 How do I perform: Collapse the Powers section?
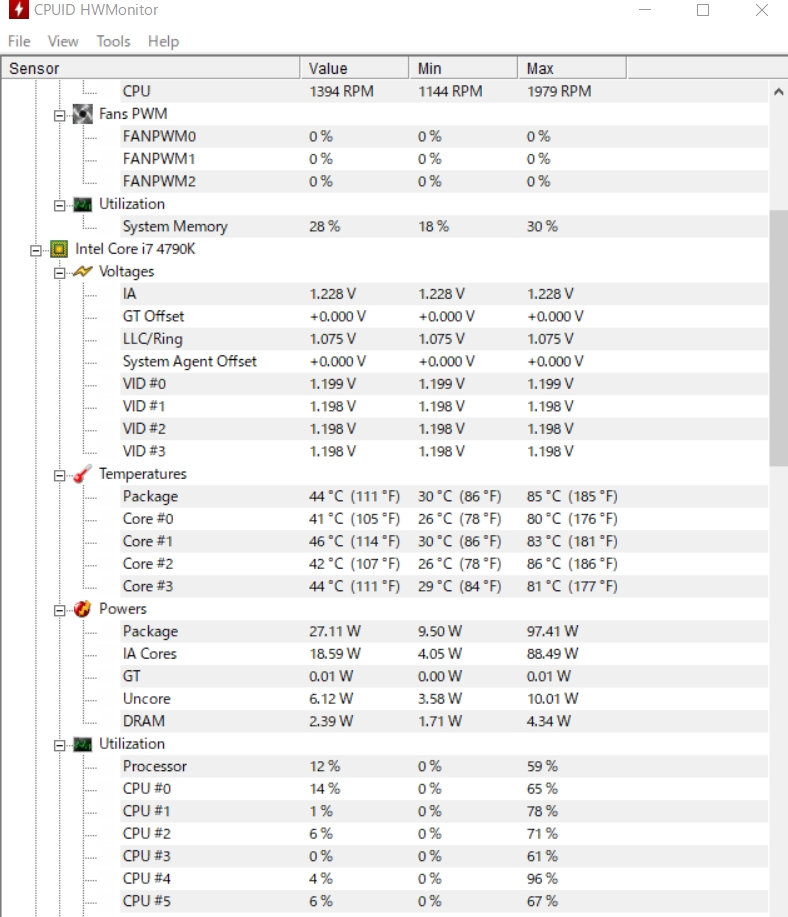[x=60, y=609]
